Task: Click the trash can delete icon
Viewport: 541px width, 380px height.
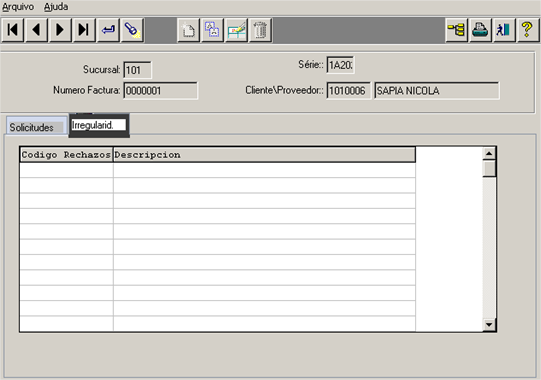Action: pos(260,30)
